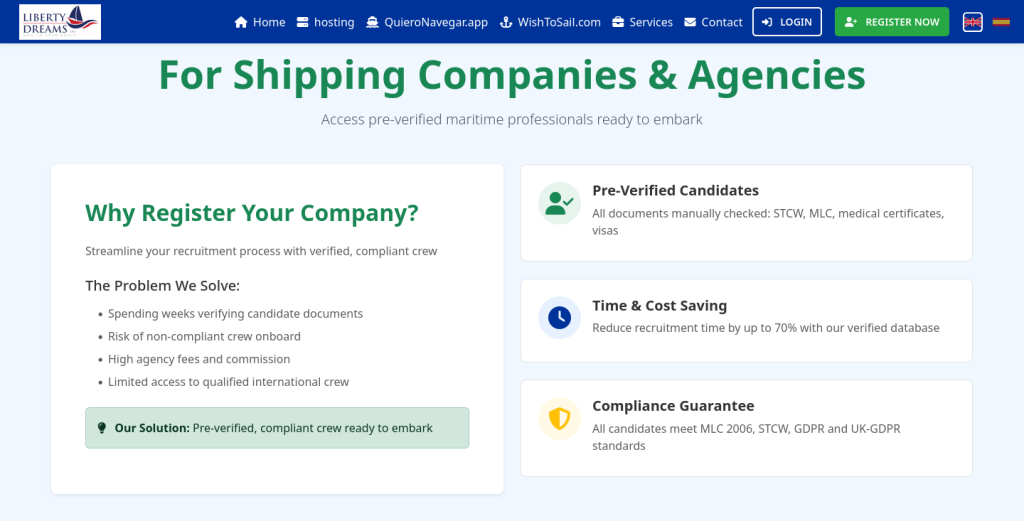
Task: Click the Our Solution highlighted box
Action: (277, 428)
